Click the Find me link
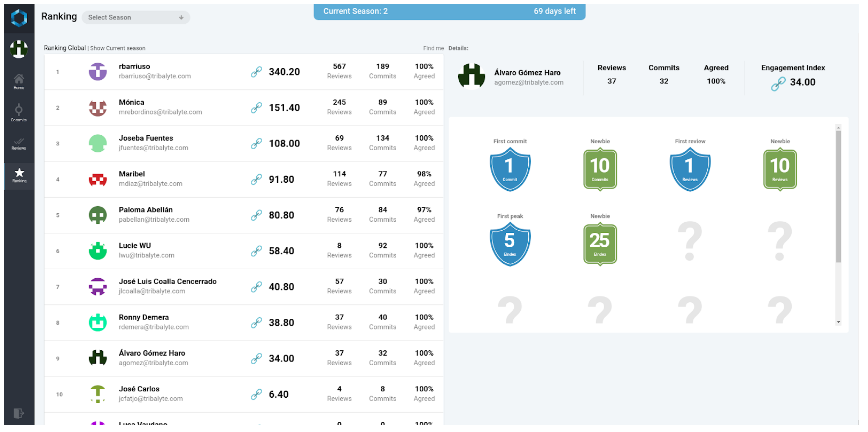 point(433,47)
